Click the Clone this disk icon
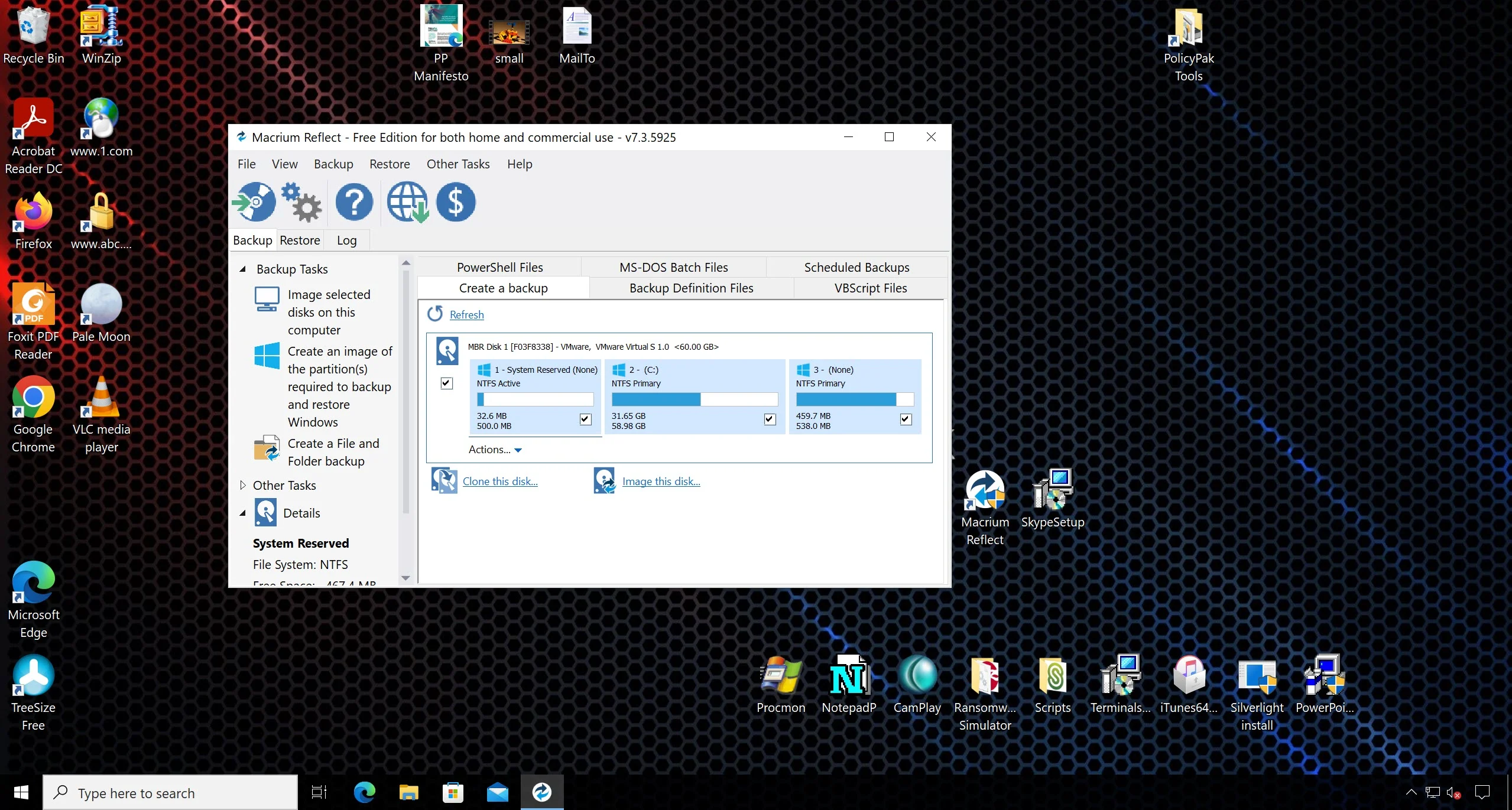The height and width of the screenshot is (810, 1512). tap(444, 480)
